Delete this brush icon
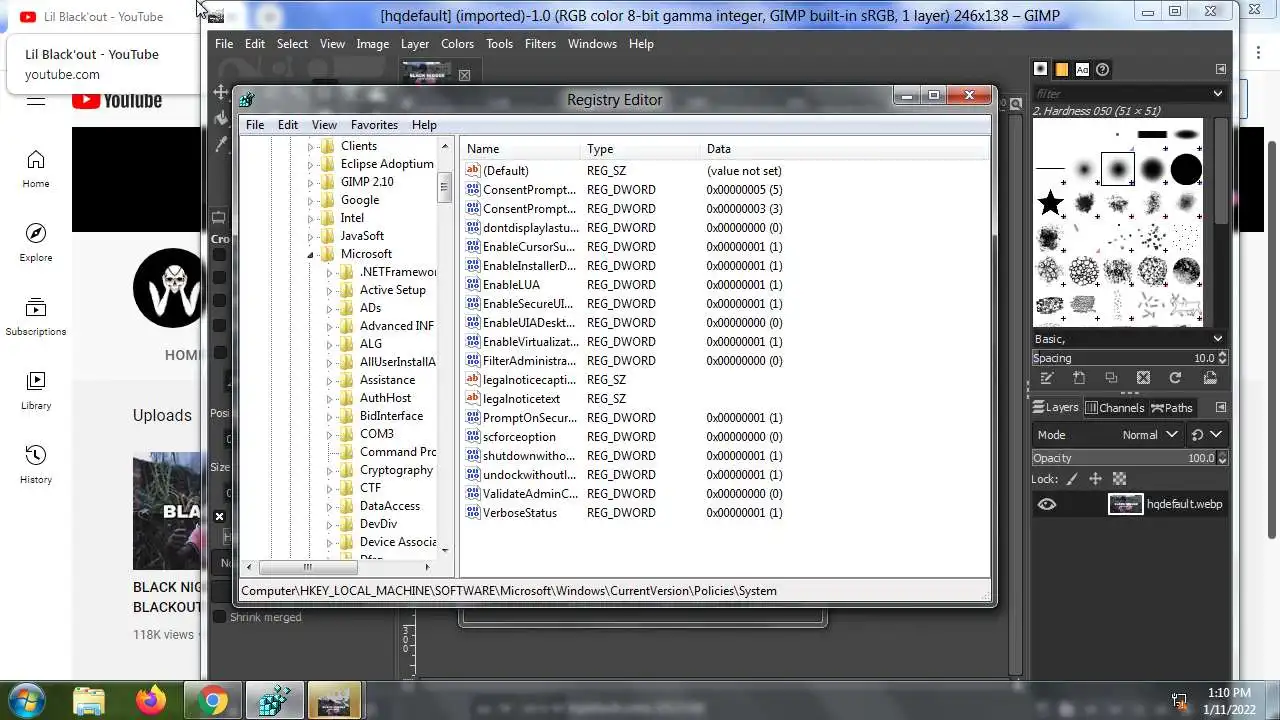Screen dimensions: 1280x720 pos(1143,378)
